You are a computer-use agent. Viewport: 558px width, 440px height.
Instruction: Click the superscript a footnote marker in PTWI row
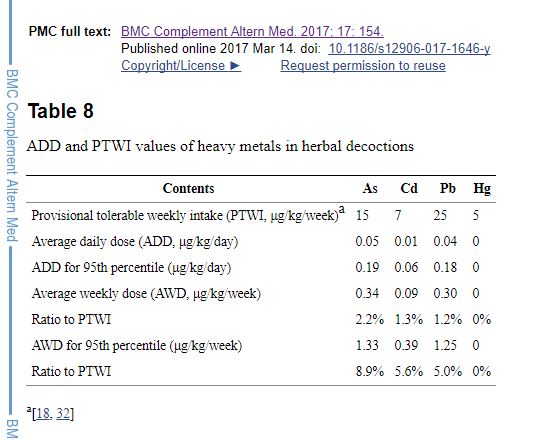pos(342,209)
